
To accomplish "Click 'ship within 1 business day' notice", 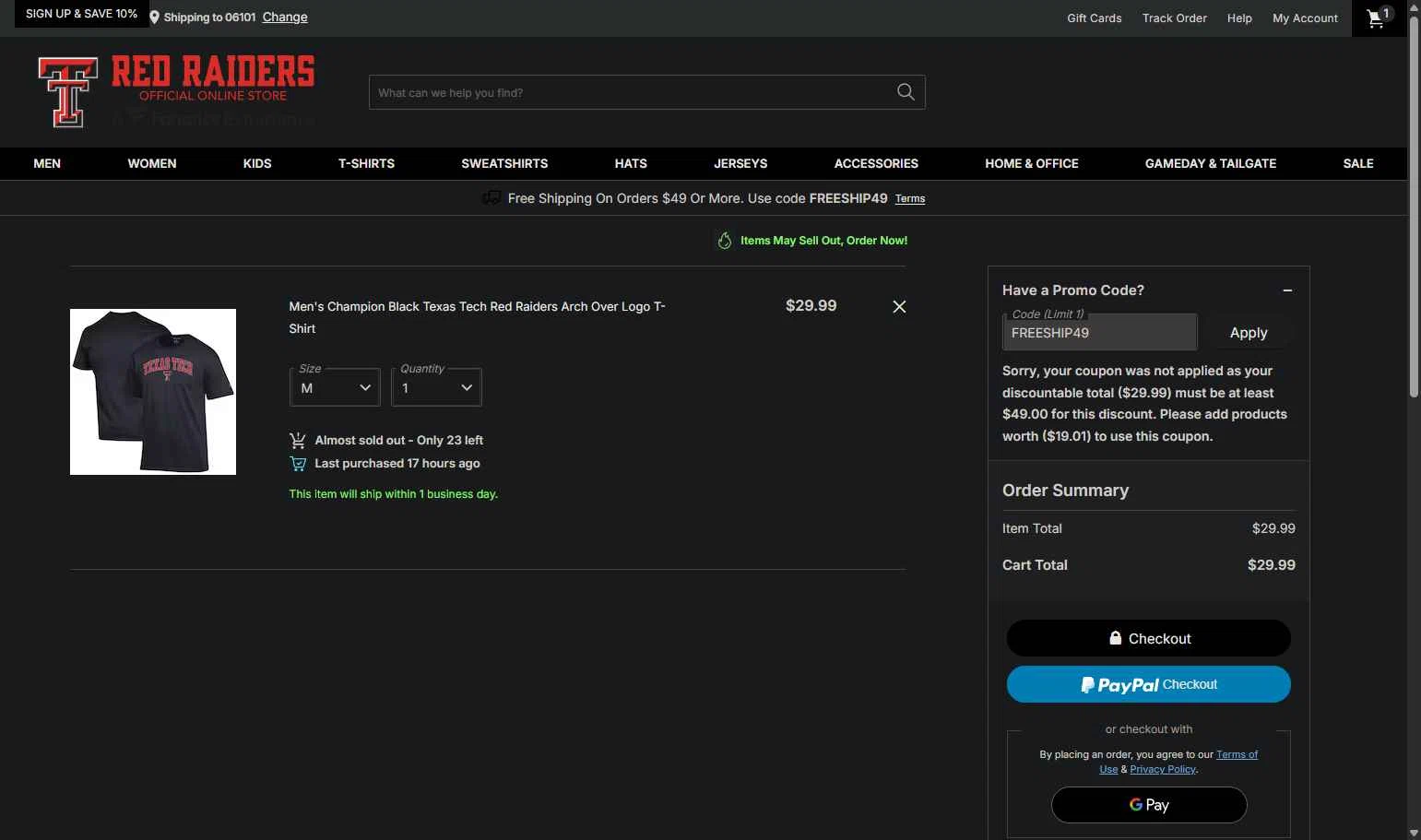I will [x=394, y=494].
